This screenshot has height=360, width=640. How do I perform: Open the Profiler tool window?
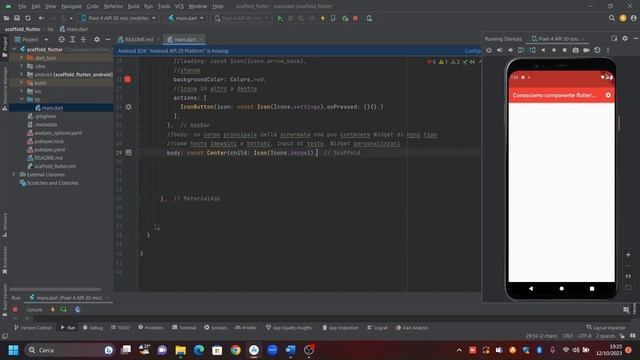[x=246, y=328]
